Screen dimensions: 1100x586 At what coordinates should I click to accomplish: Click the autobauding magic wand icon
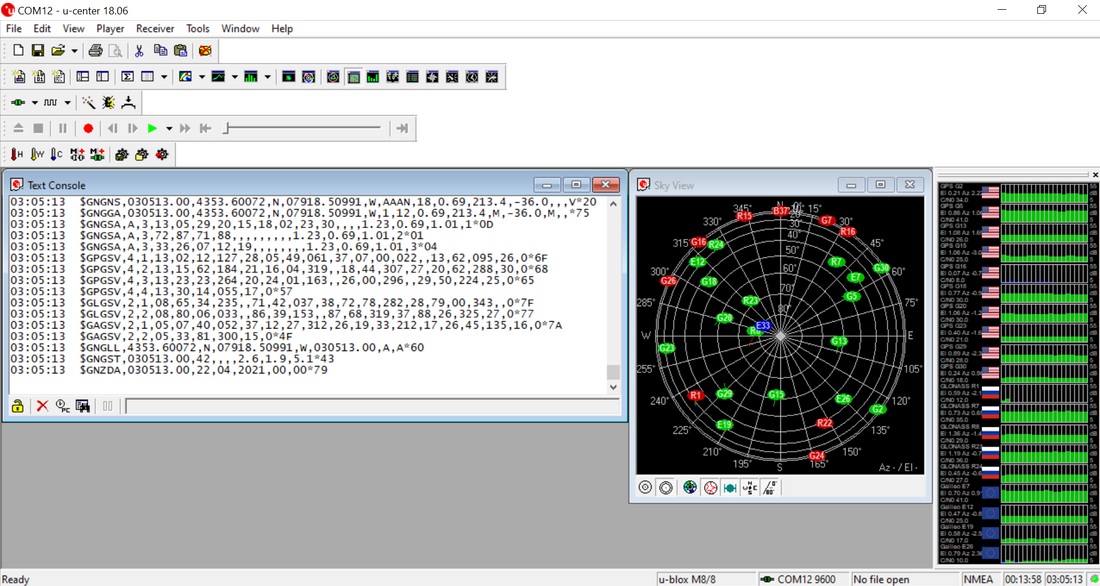coord(88,102)
